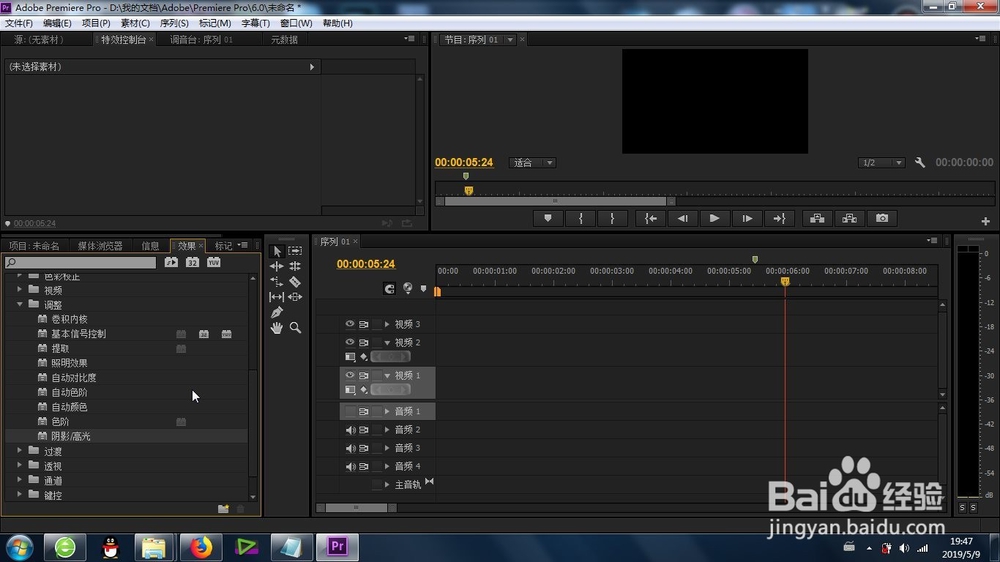Open the 序列(S) menu

pyautogui.click(x=174, y=23)
